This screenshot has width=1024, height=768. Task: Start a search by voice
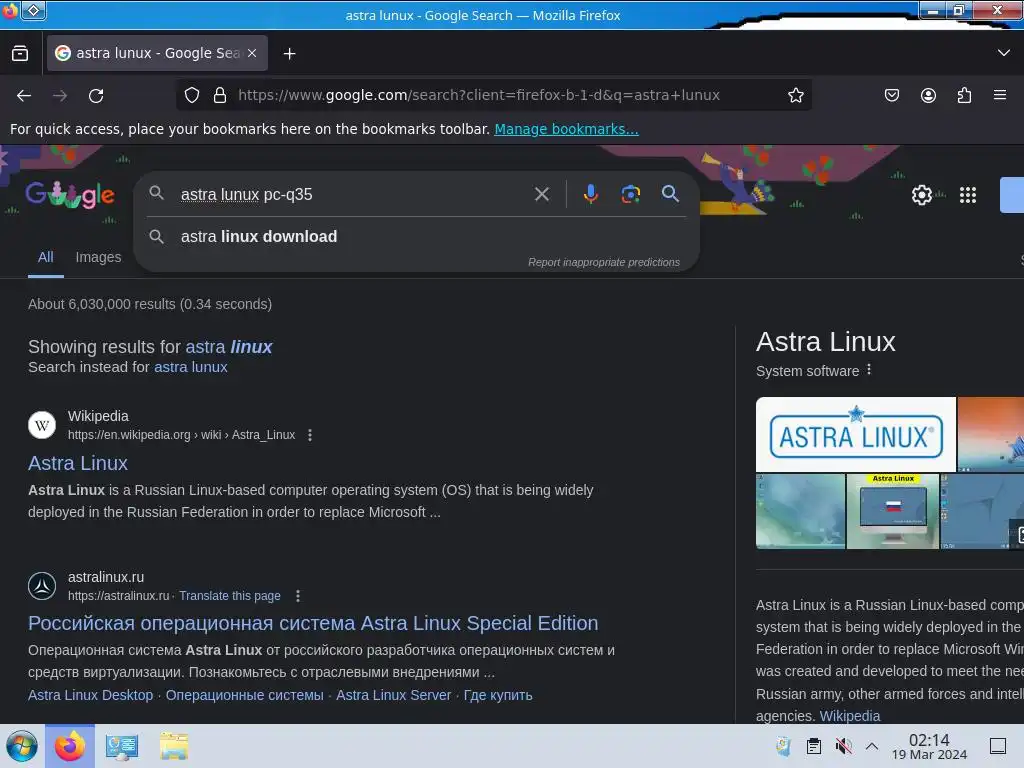tap(590, 194)
